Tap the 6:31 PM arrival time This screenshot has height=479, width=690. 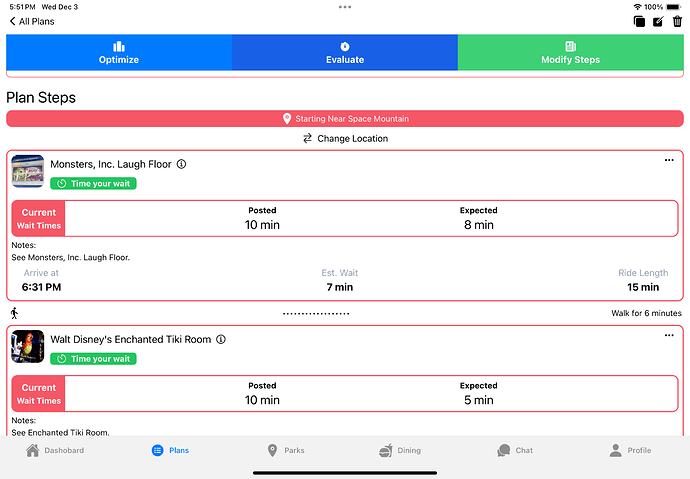[41, 287]
